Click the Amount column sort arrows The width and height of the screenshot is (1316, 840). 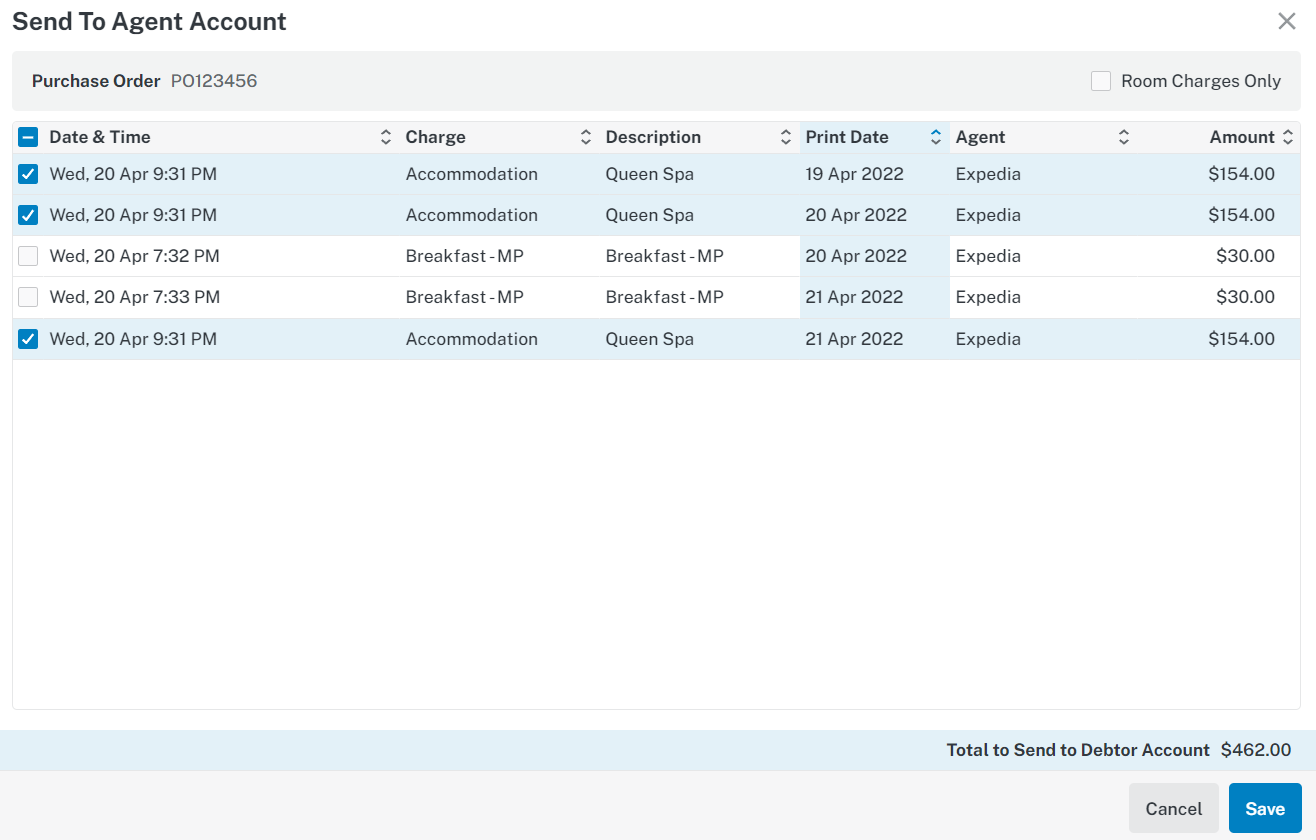(1288, 138)
